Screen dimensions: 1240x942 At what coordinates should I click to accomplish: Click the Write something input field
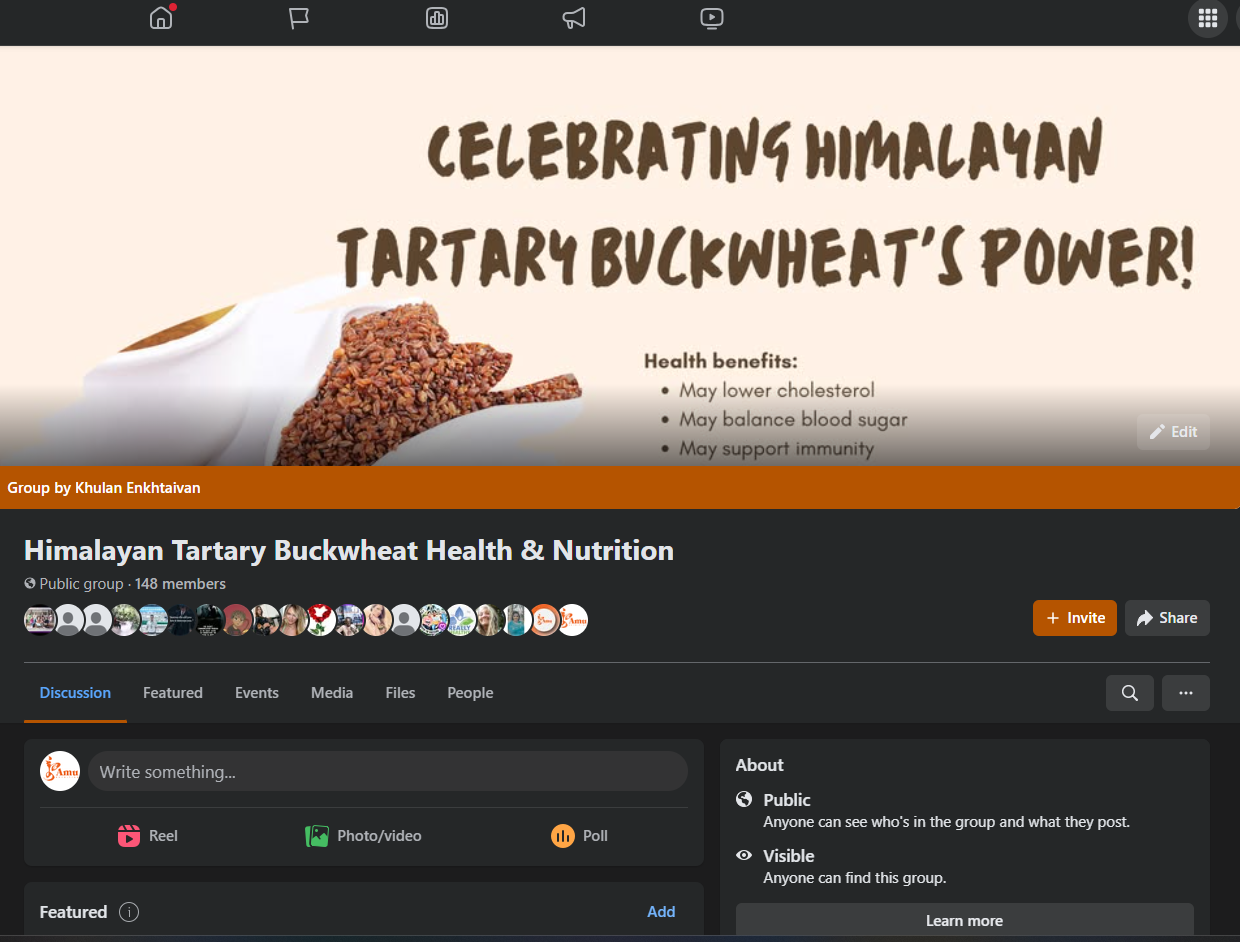pos(388,772)
